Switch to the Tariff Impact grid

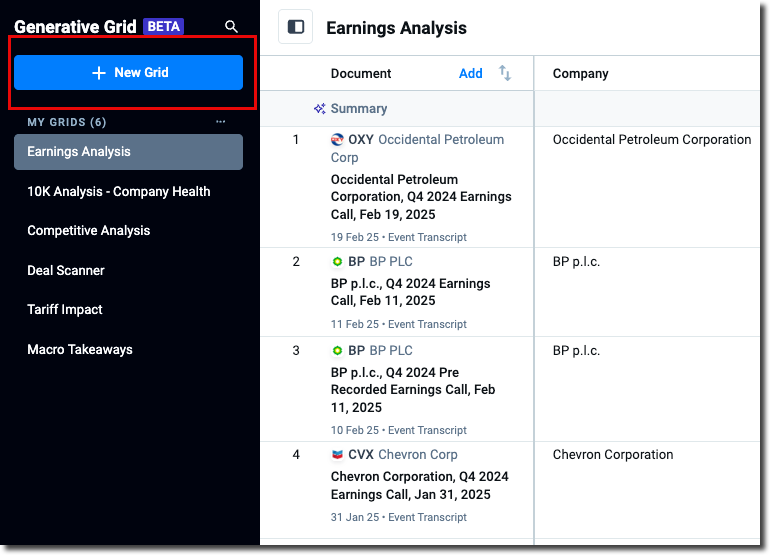65,310
